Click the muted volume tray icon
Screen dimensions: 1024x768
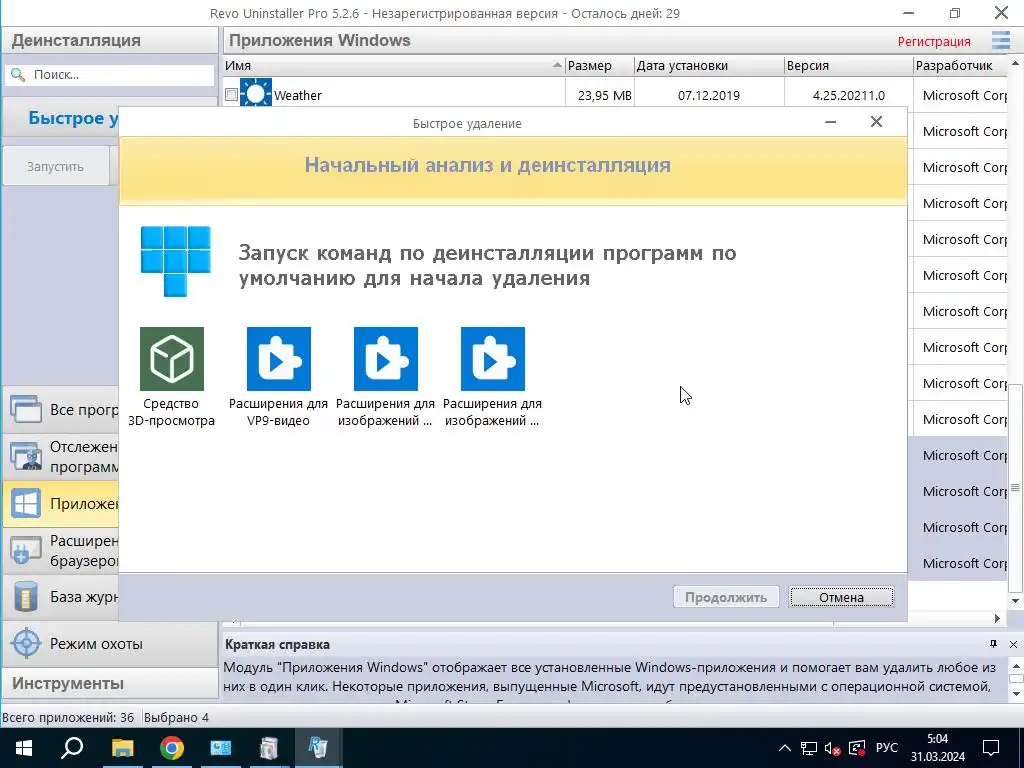click(832, 748)
